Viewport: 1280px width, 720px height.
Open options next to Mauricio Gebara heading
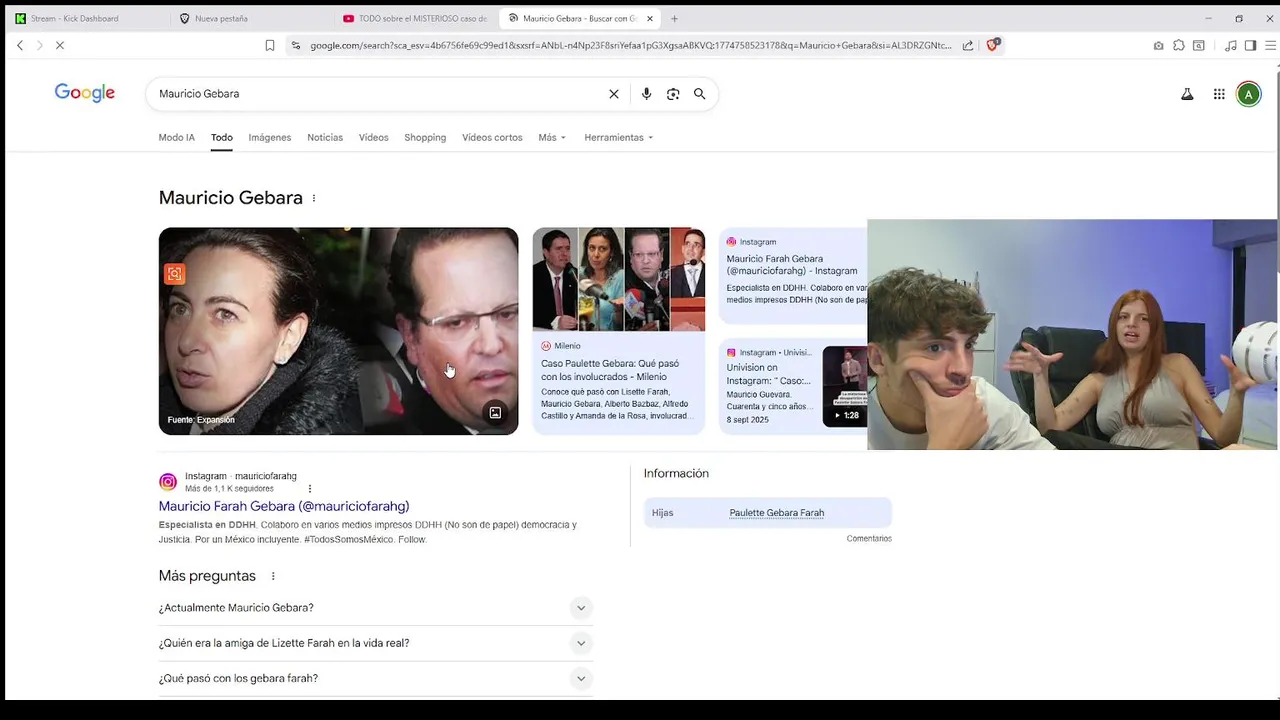coord(314,198)
